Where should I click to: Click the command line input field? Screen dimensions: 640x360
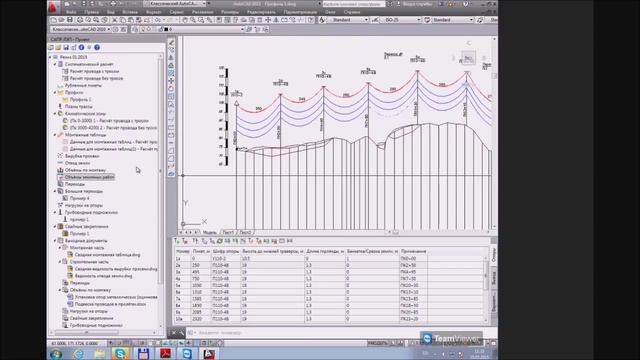pyautogui.click(x=302, y=333)
